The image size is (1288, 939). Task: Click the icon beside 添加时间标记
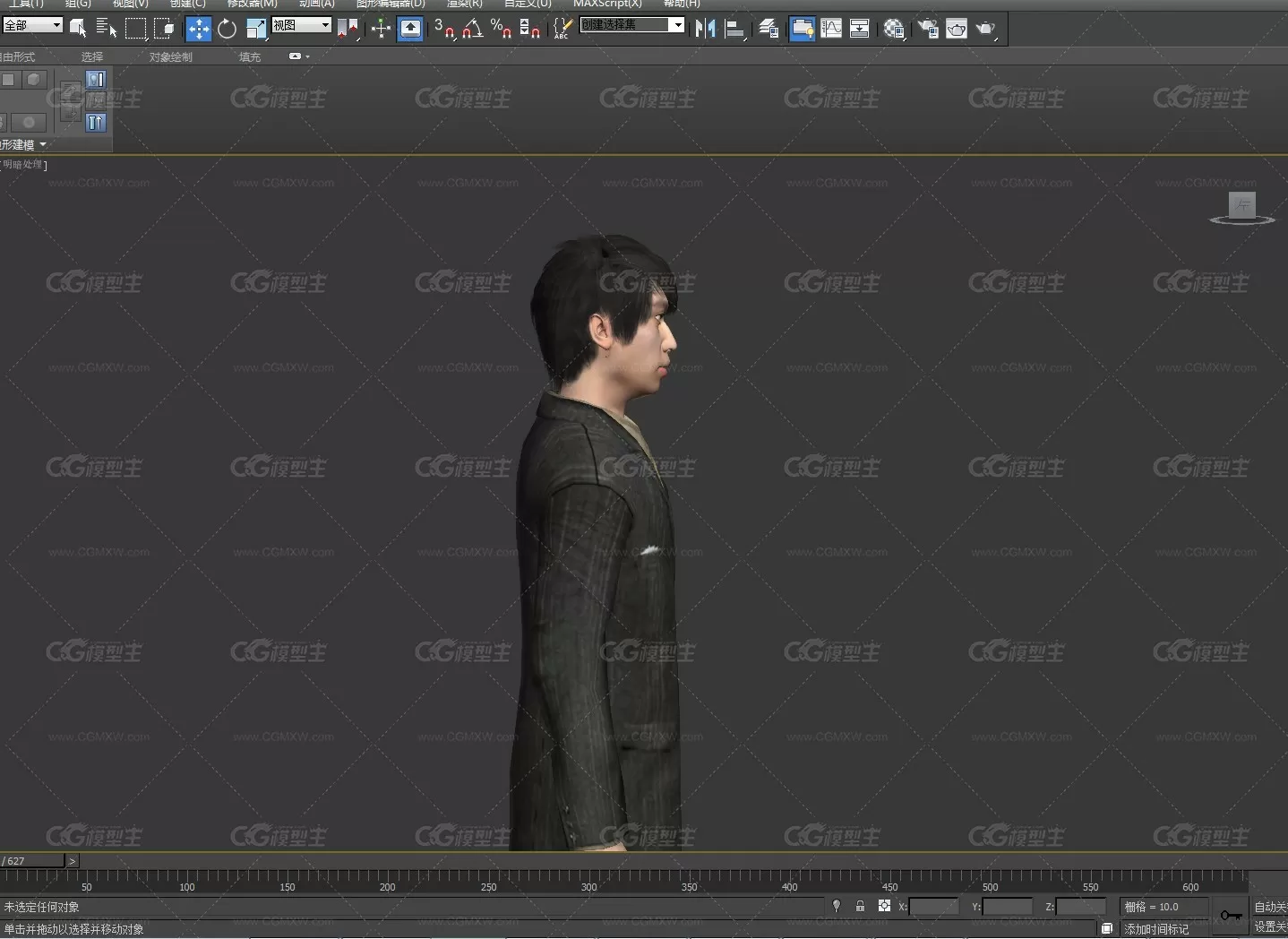1107,928
